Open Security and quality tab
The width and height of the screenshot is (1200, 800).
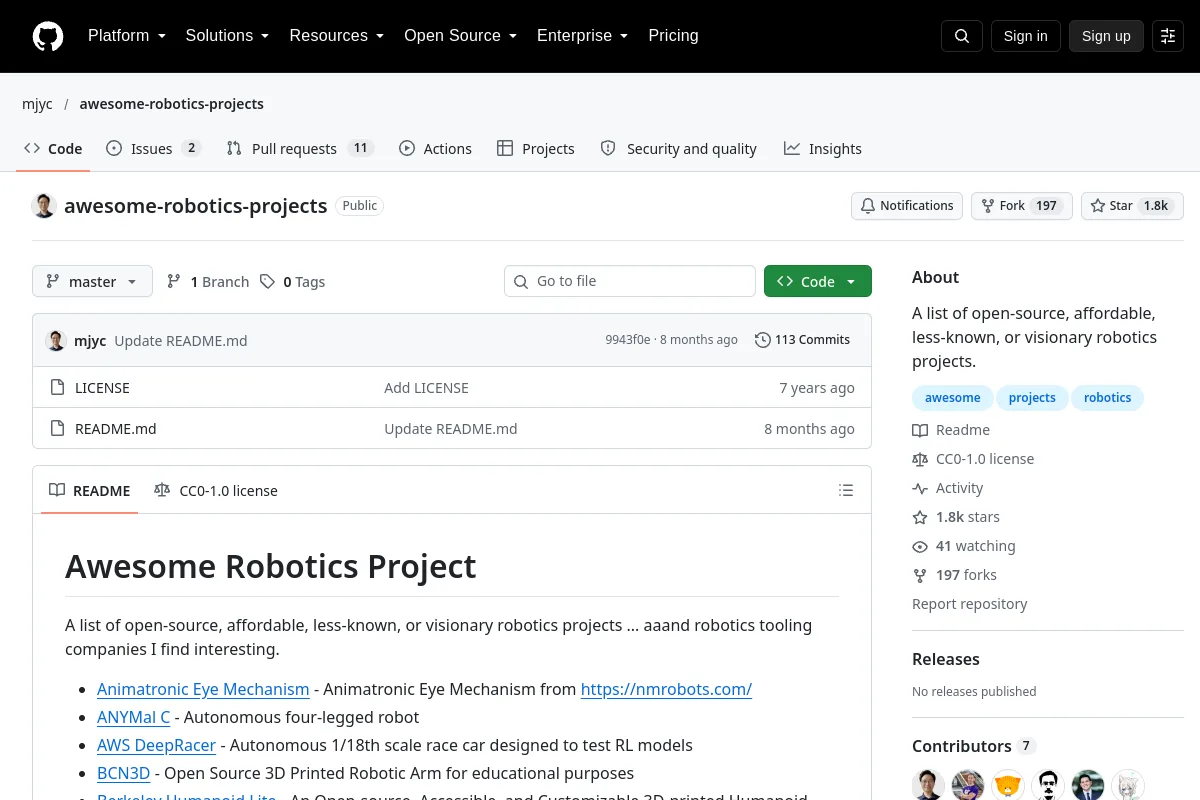pos(678,148)
